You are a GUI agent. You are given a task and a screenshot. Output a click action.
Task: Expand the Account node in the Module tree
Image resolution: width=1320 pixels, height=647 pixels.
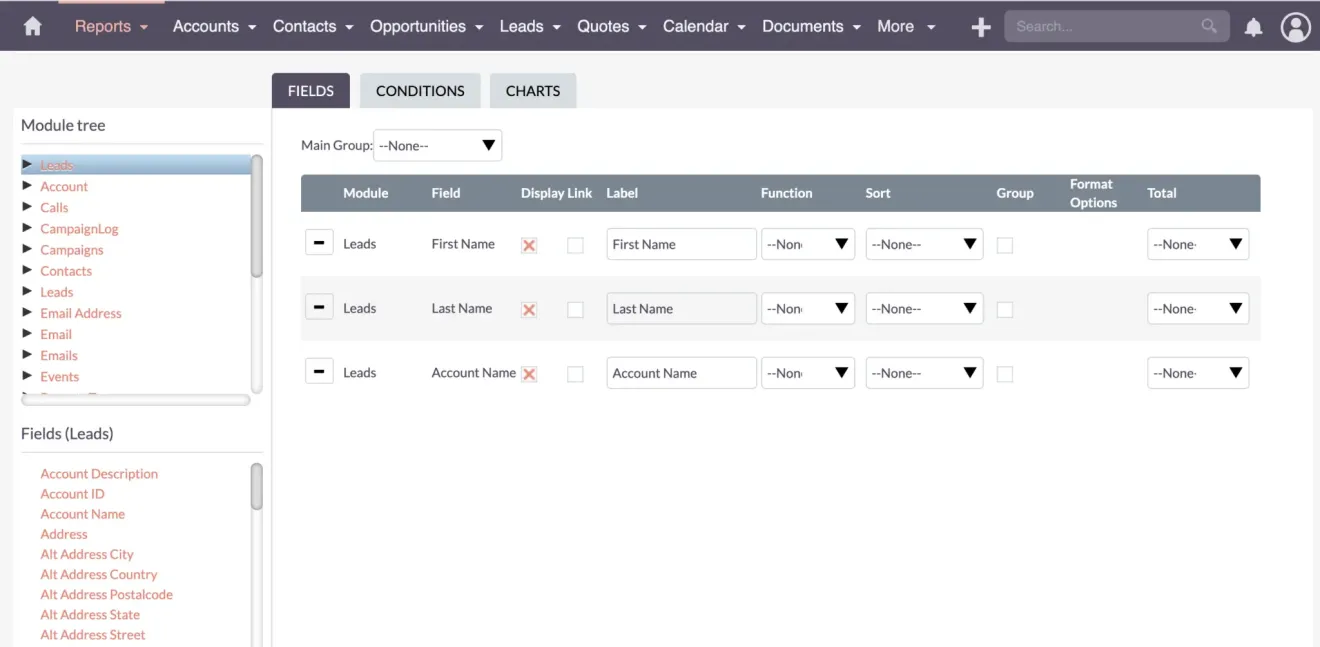coord(27,186)
